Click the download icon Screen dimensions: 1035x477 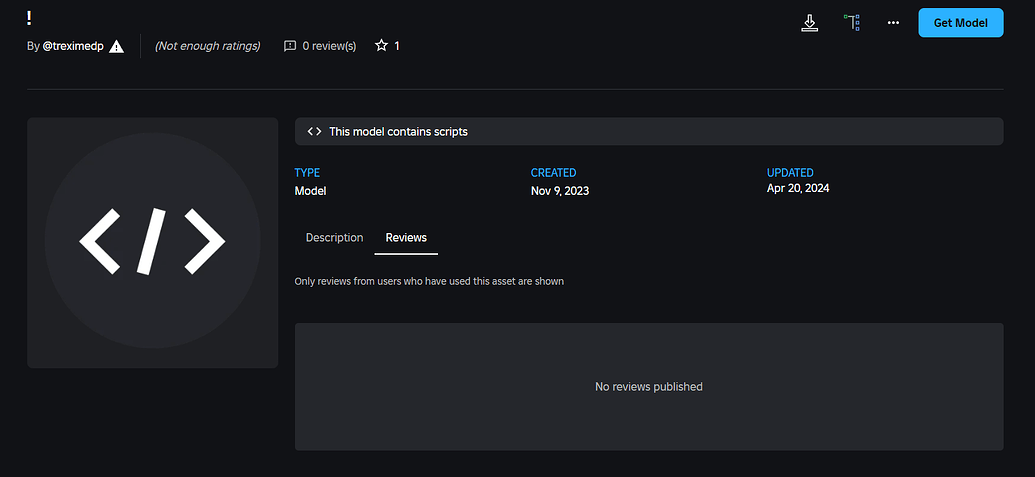[x=810, y=22]
